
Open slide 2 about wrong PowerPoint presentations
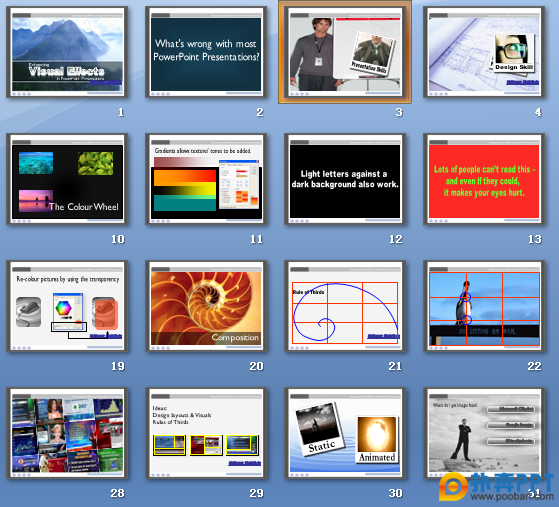(206, 52)
